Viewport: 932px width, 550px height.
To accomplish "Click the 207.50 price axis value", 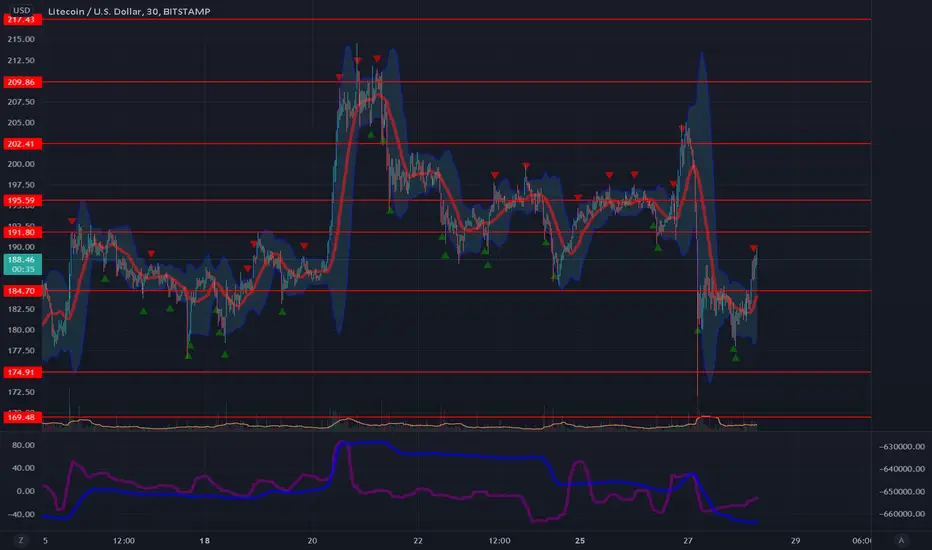I will [21, 102].
